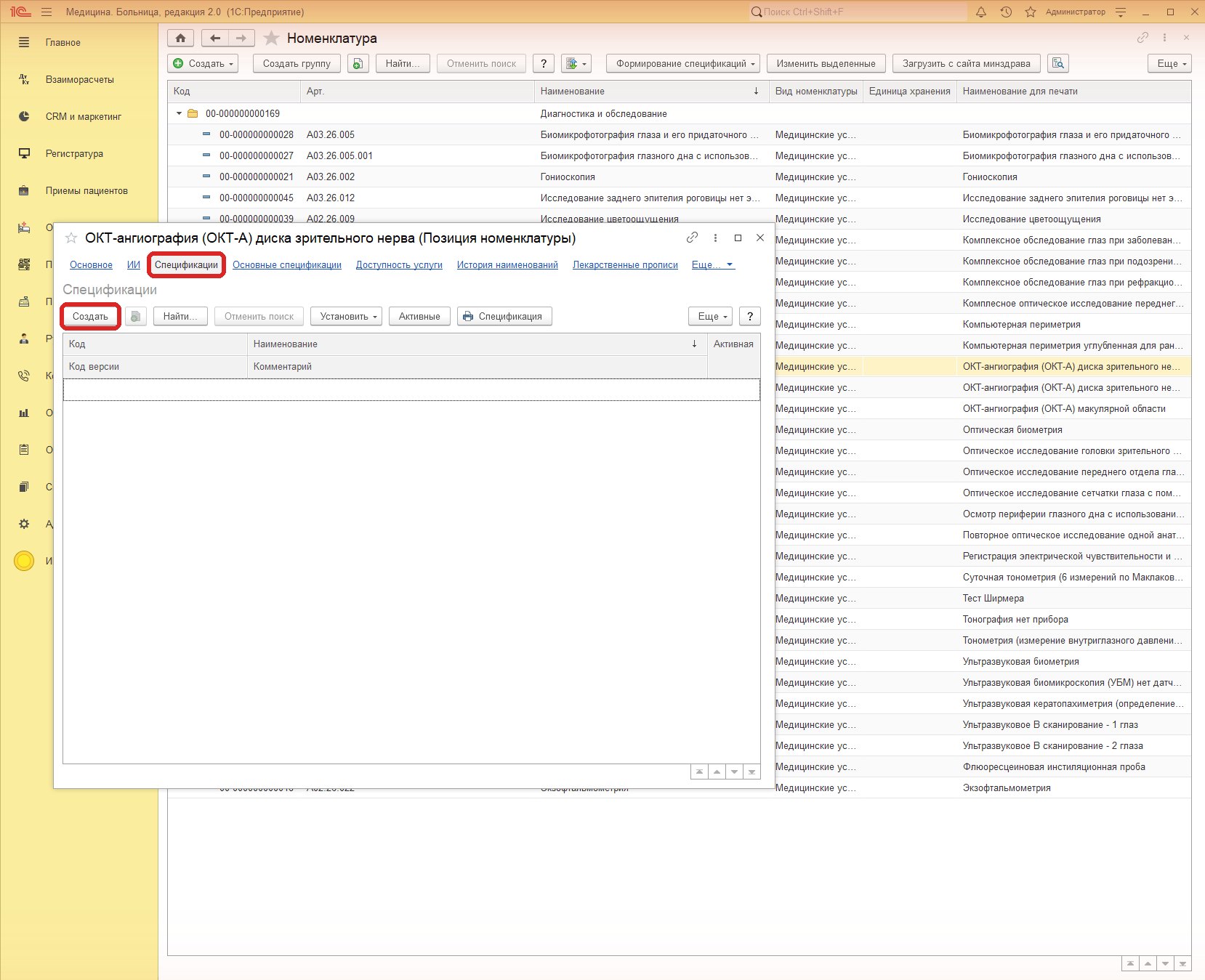Add Номенклатура to favorites with star icon
Screen dimensions: 1205x980
click(271, 38)
